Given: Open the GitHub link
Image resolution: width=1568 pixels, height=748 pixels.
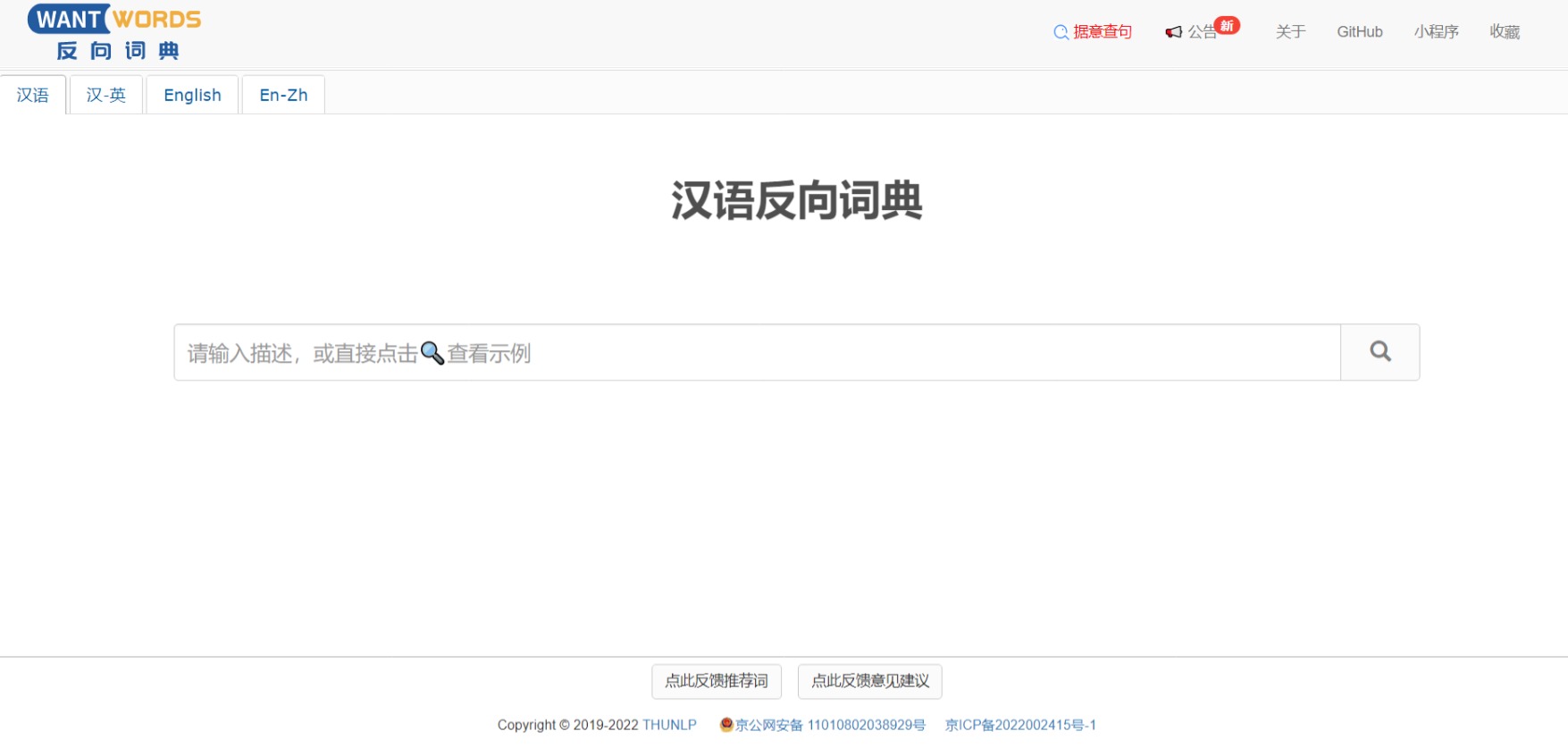Looking at the screenshot, I should pyautogui.click(x=1360, y=32).
